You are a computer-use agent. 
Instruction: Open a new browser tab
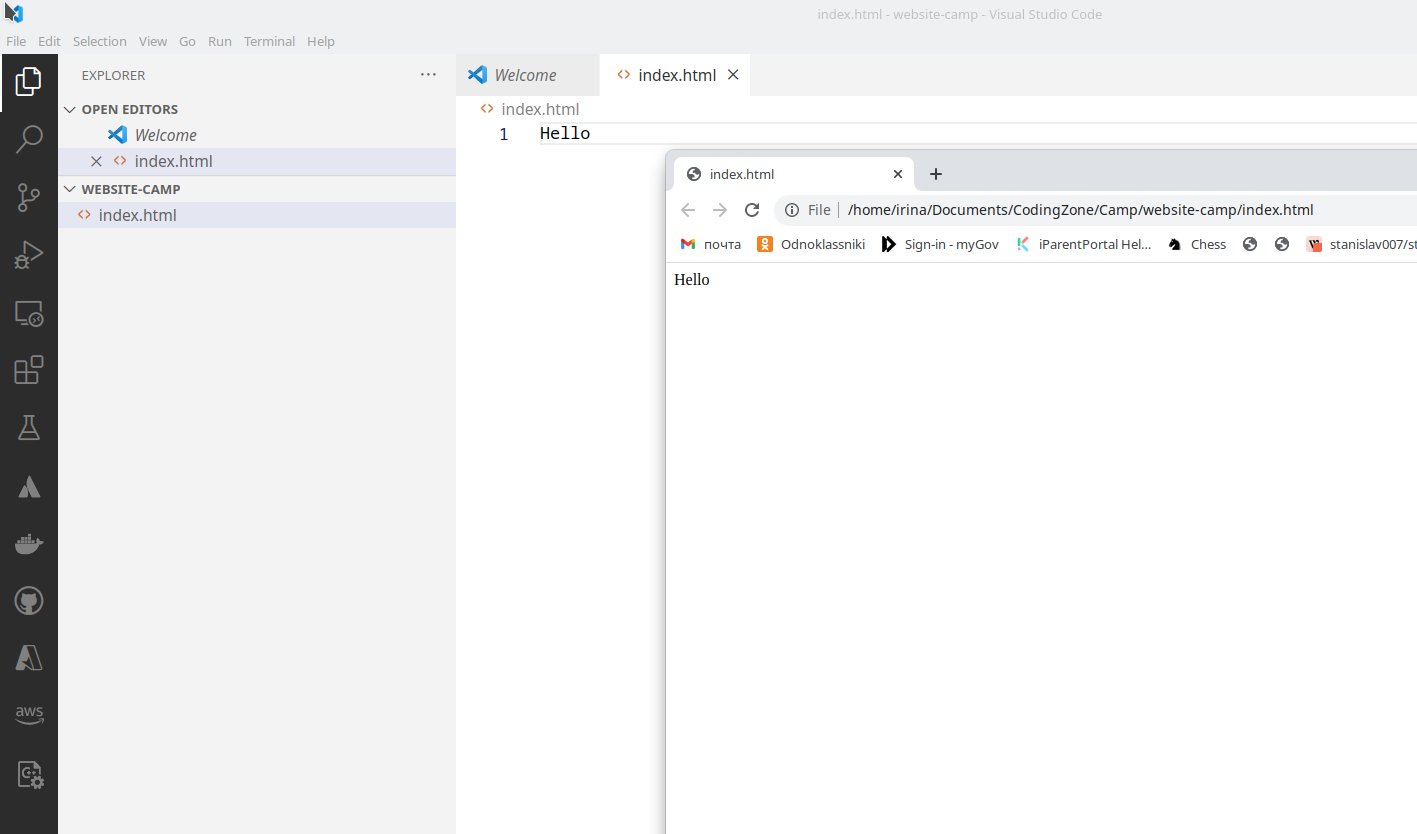tap(936, 174)
